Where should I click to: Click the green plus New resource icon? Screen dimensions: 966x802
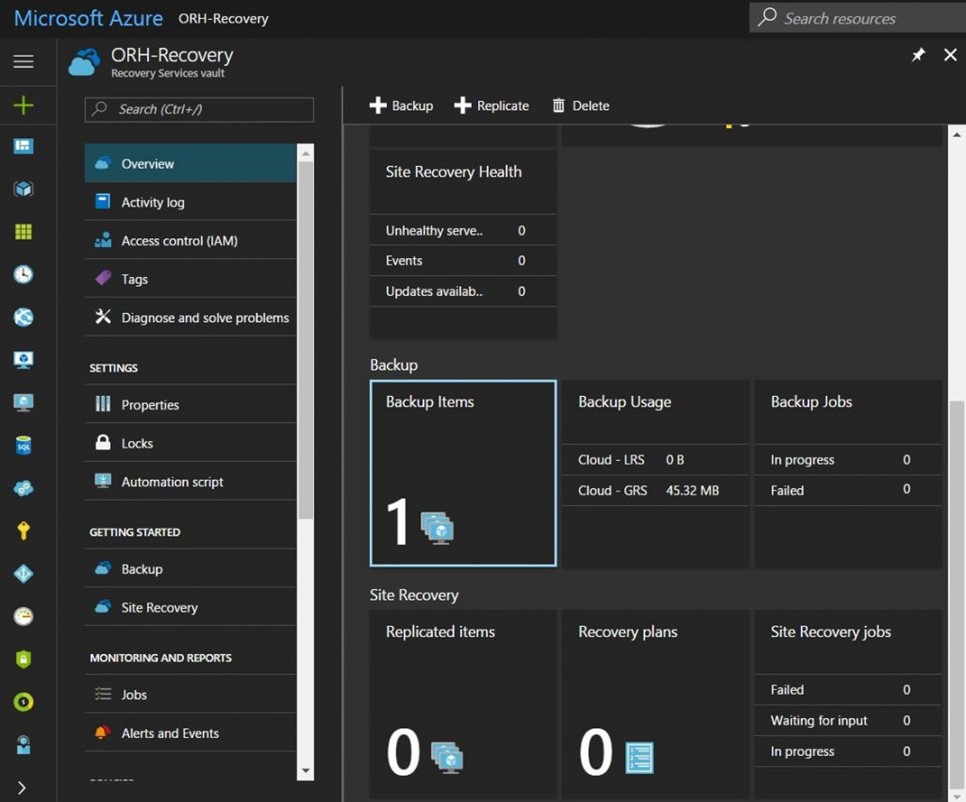23,105
